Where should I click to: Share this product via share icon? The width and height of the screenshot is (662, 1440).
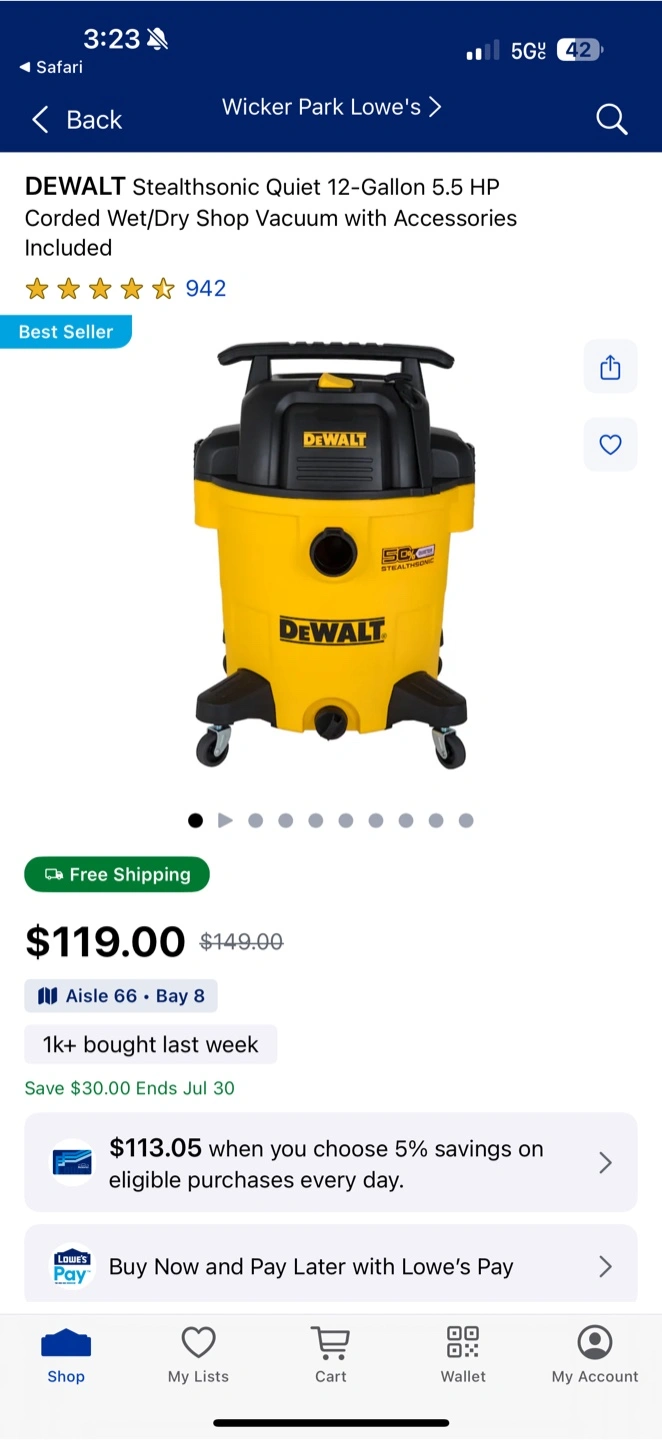[x=610, y=367]
